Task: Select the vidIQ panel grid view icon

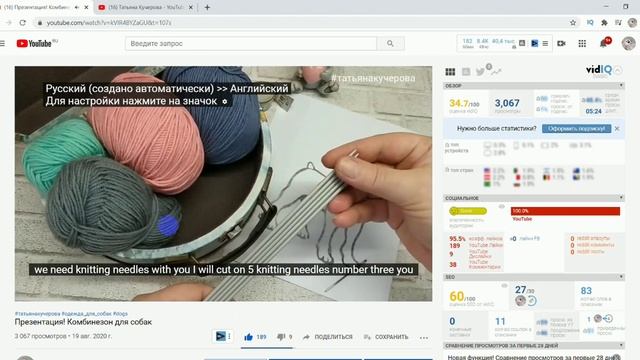Action: (x=450, y=72)
